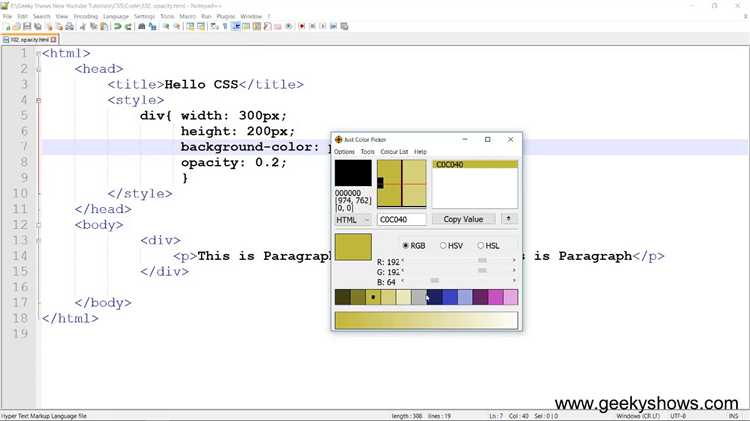Click the New file icon in Notepad++ toolbar
Image resolution: width=750 pixels, height=421 pixels.
pos(6,27)
